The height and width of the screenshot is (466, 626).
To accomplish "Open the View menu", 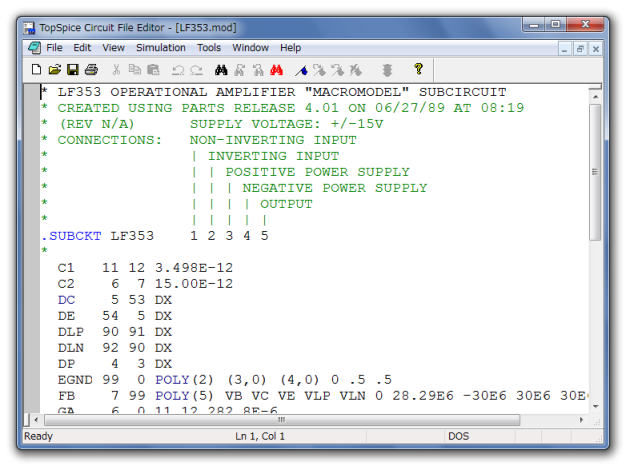I will [113, 48].
